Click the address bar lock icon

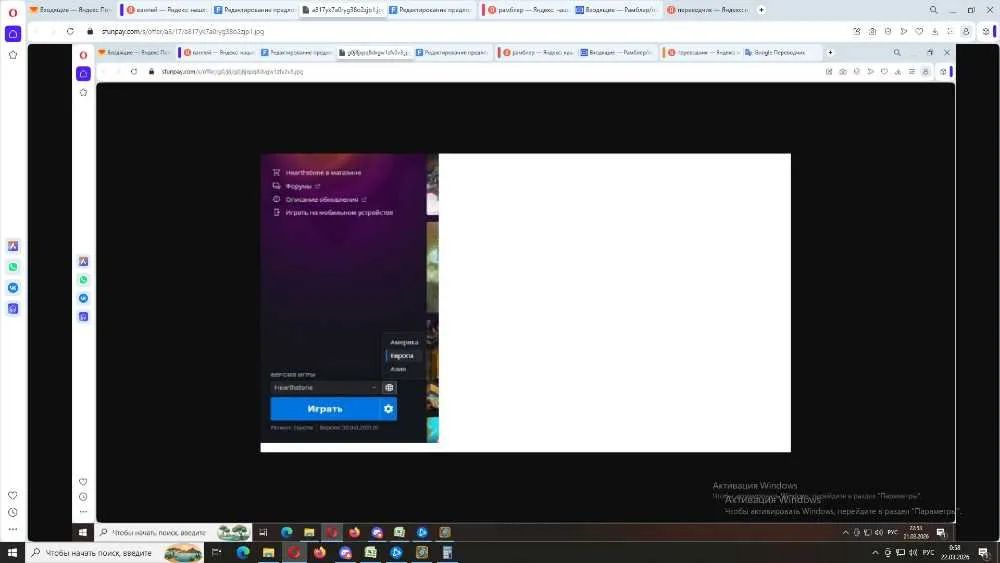[90, 31]
